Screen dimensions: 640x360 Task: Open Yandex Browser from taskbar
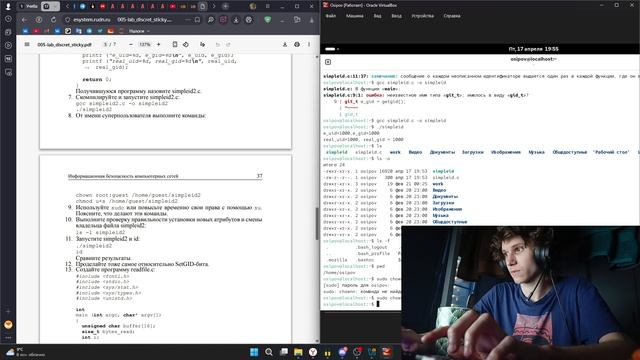click(313, 352)
